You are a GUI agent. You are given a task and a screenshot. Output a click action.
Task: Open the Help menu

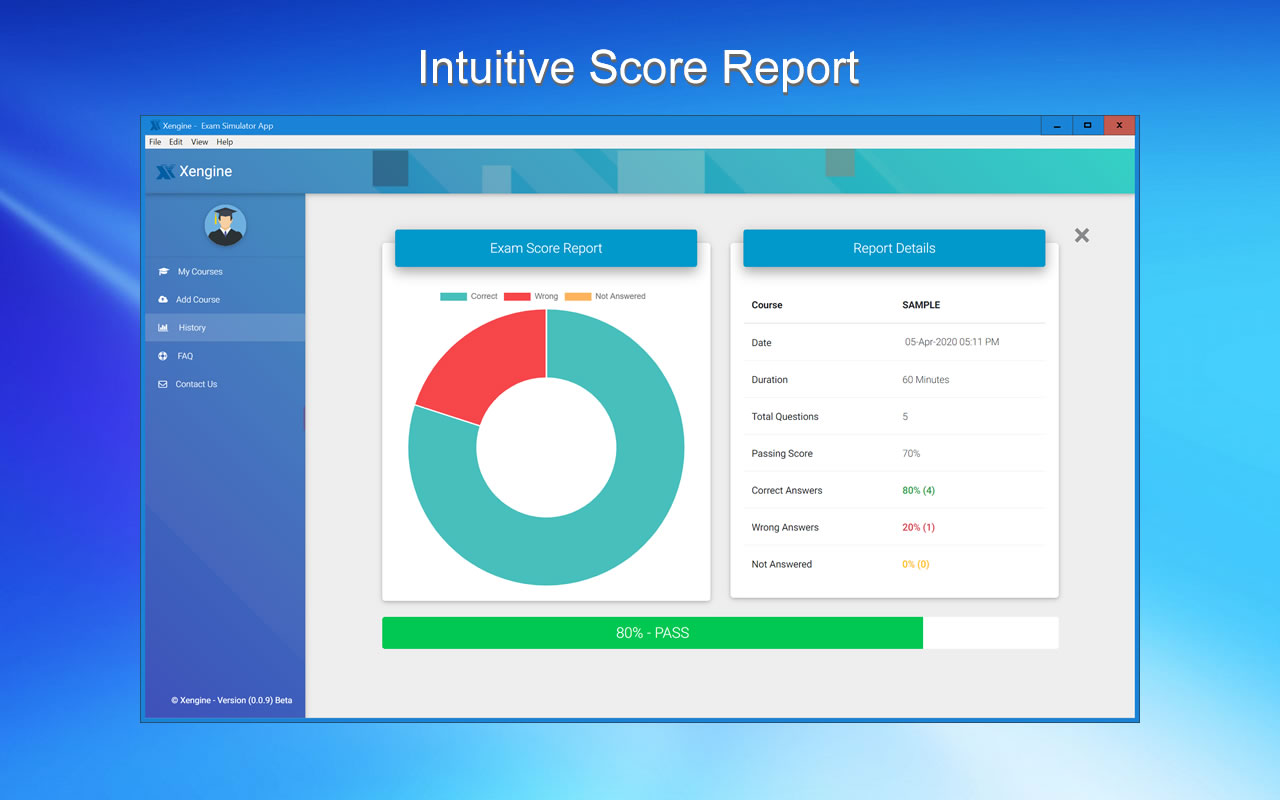pyautogui.click(x=224, y=141)
